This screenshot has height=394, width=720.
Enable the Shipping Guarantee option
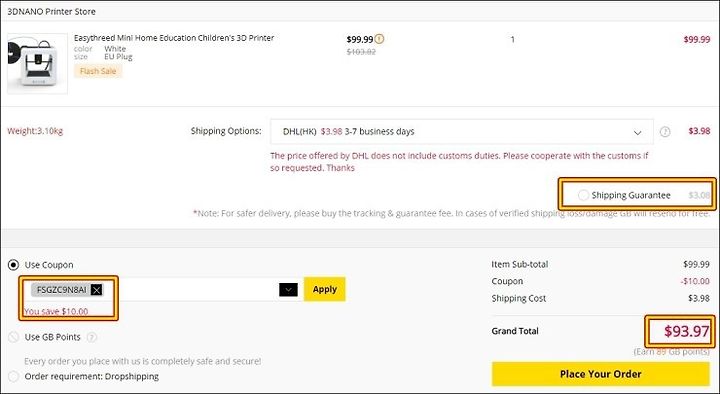click(x=583, y=195)
